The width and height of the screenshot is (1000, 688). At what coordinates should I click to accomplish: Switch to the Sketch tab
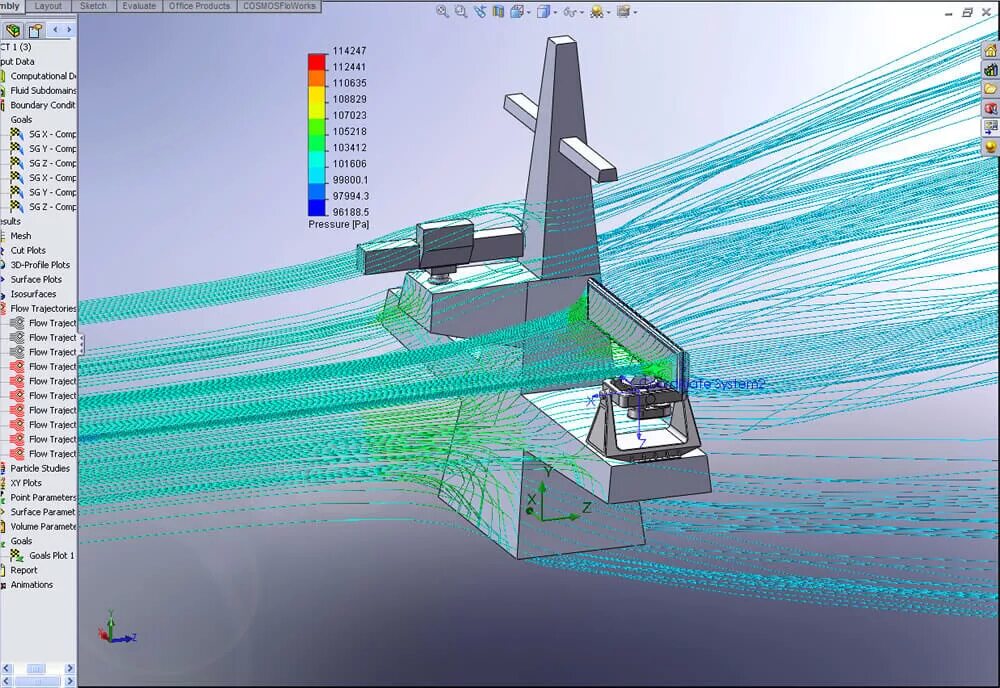coord(93,6)
